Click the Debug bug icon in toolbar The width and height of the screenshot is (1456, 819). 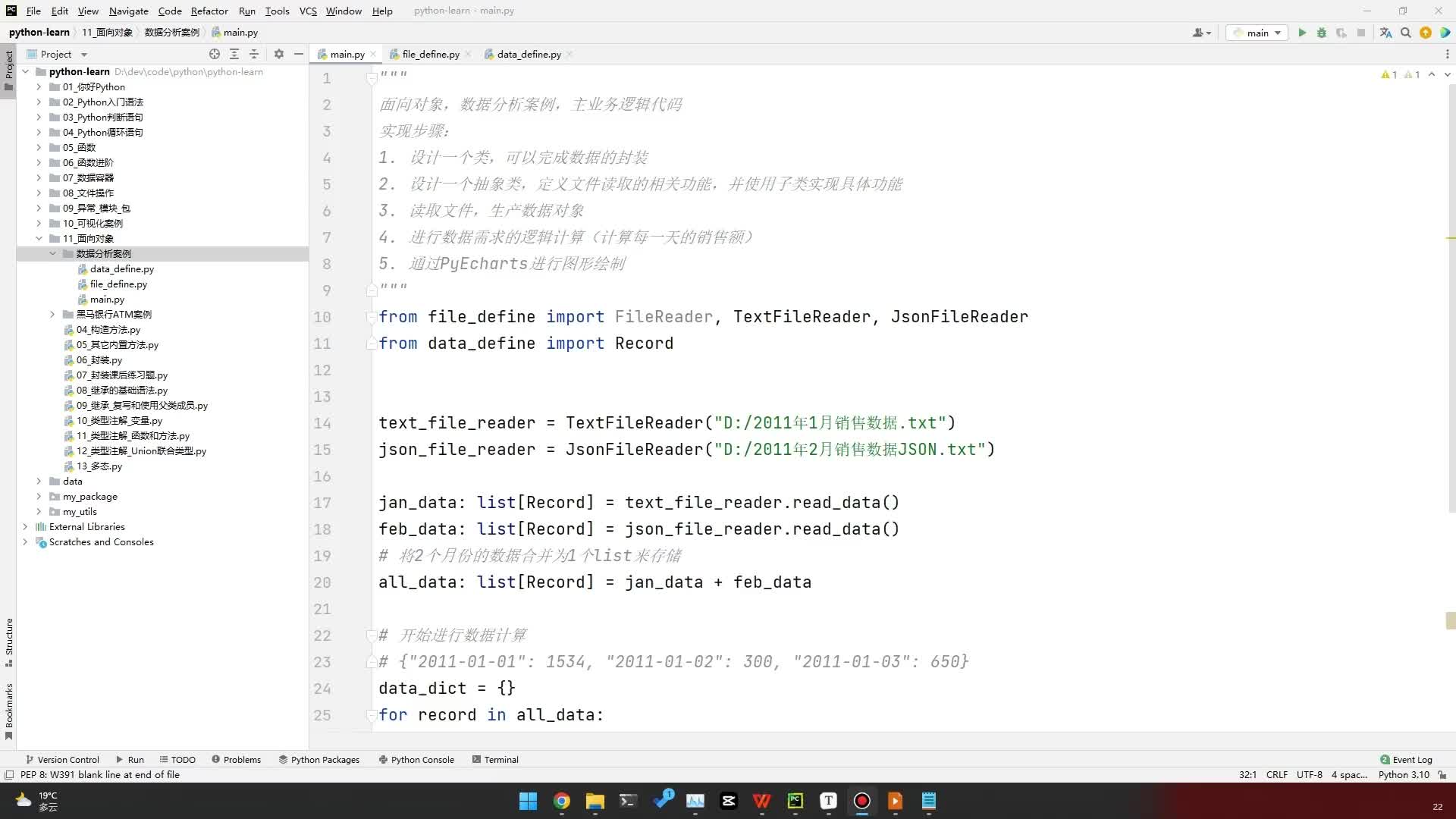1322,33
